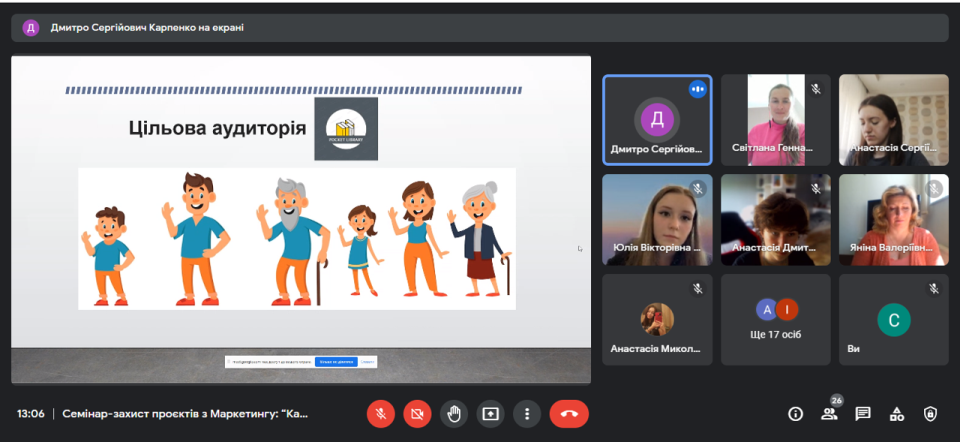Screen dimensions: 960x442
Task: Click muted mic icon on Світлана tile
Action: tap(816, 89)
